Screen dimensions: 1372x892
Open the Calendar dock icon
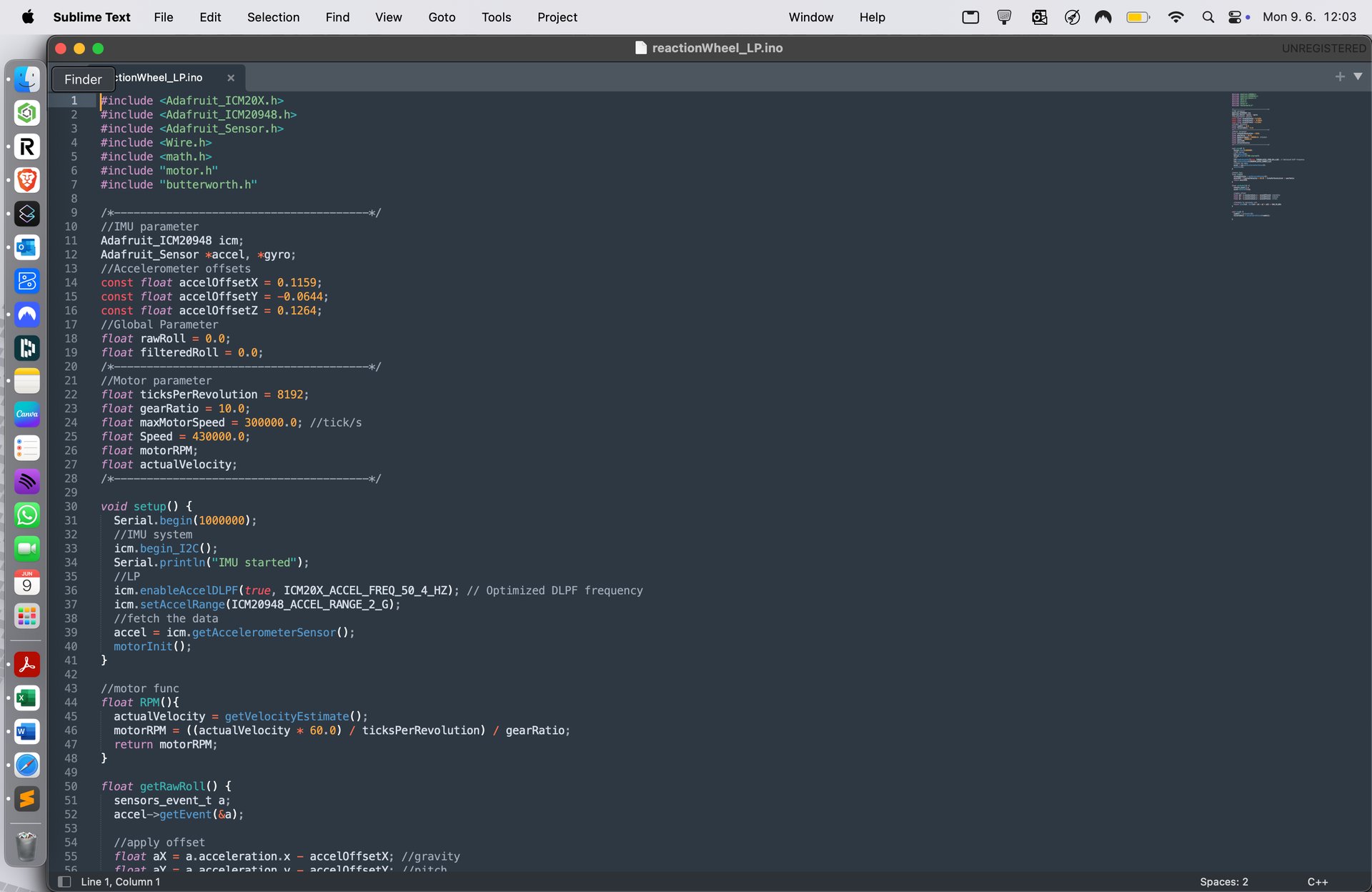27,583
